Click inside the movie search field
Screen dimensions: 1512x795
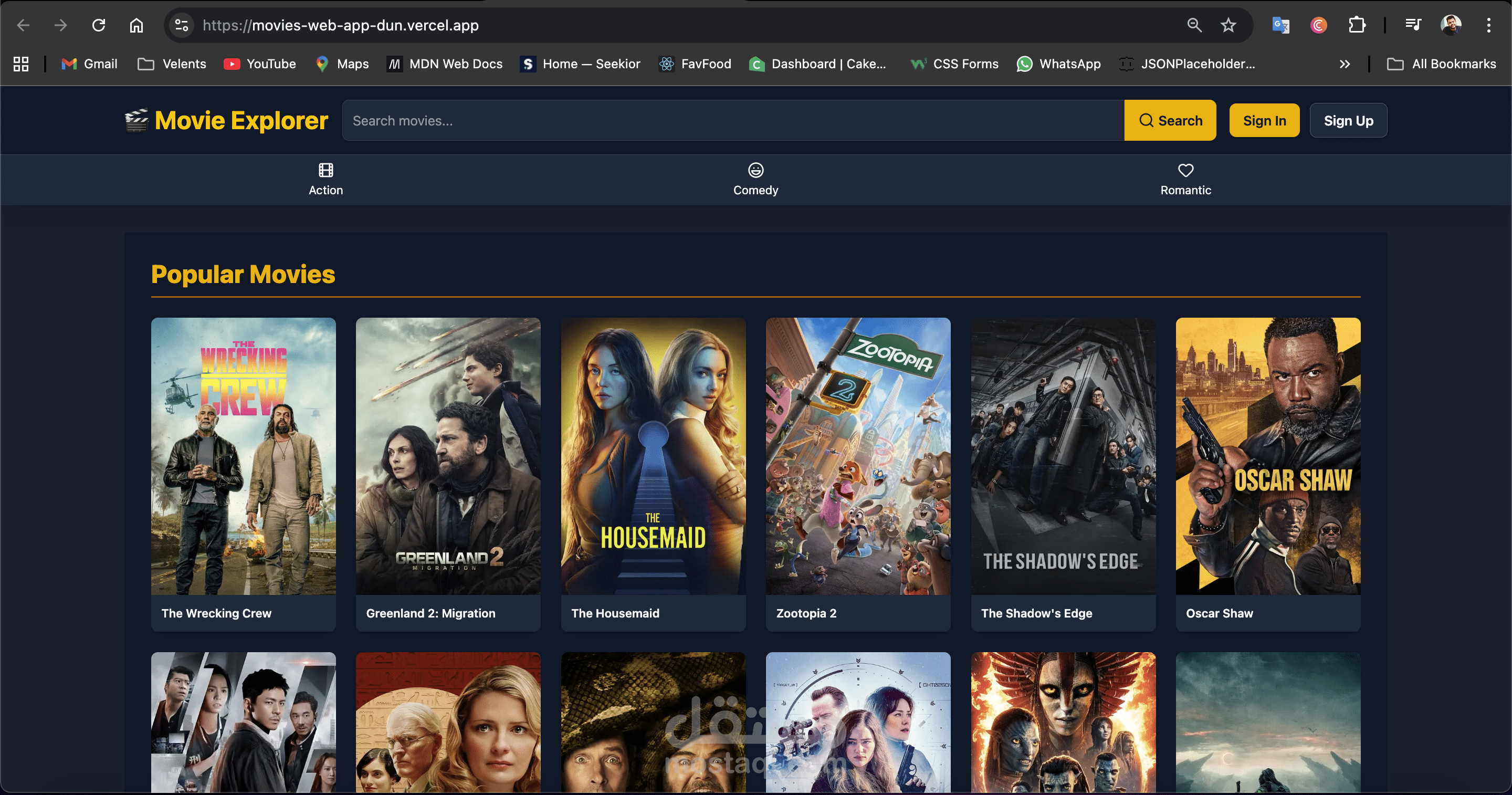[705, 120]
